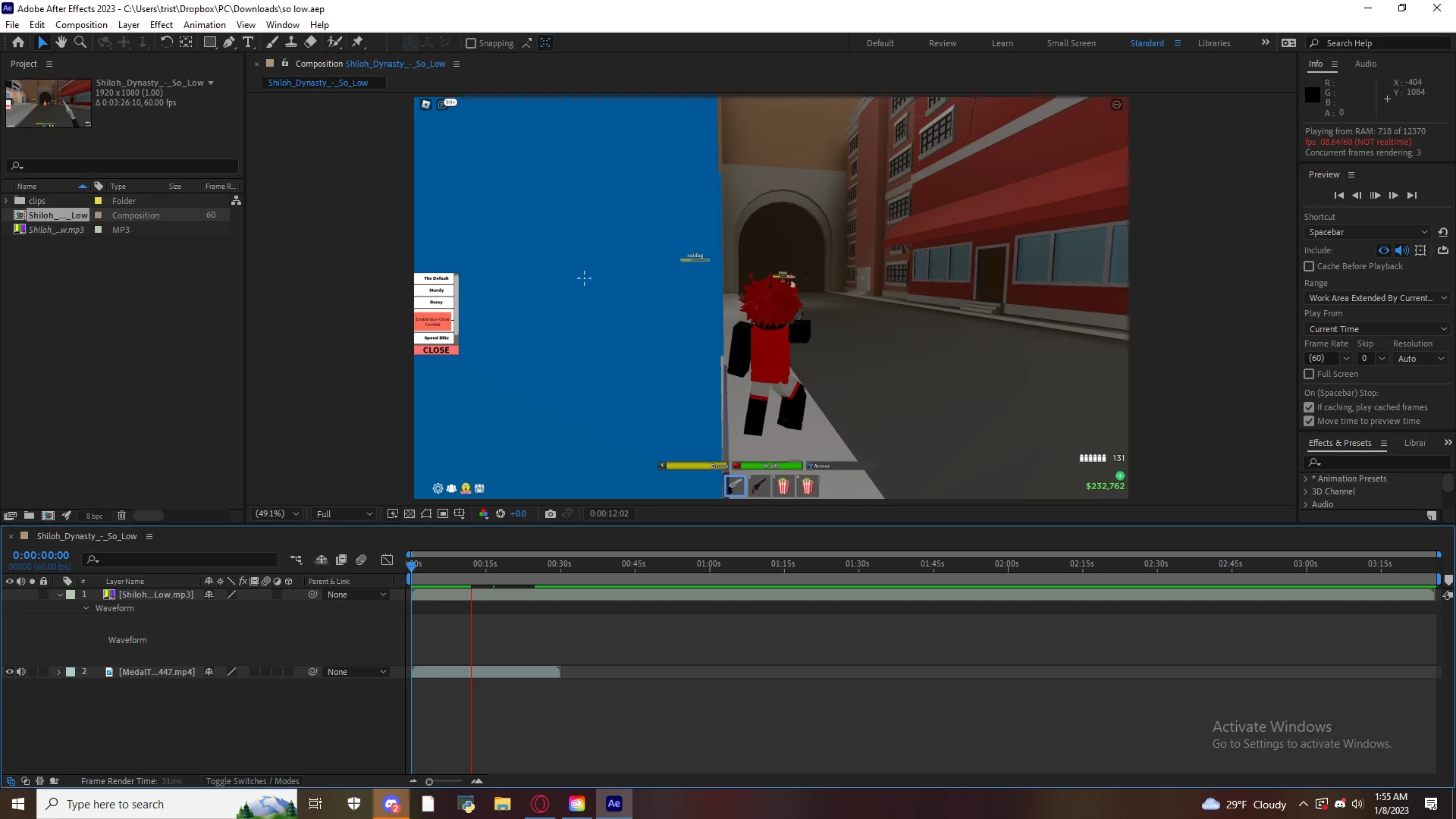
Task: Click Toggle Switches / Modes button
Action: click(x=253, y=781)
